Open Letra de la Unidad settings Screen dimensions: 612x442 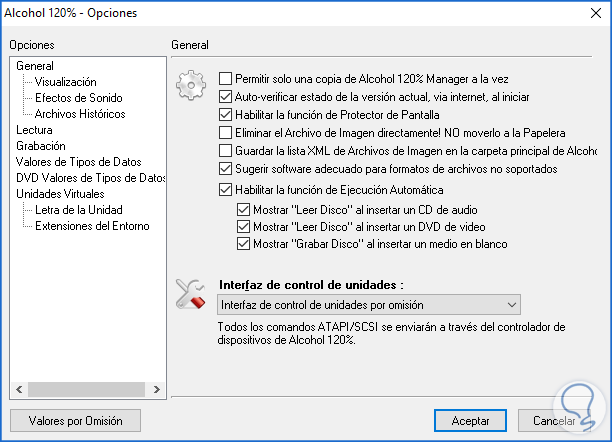point(78,210)
